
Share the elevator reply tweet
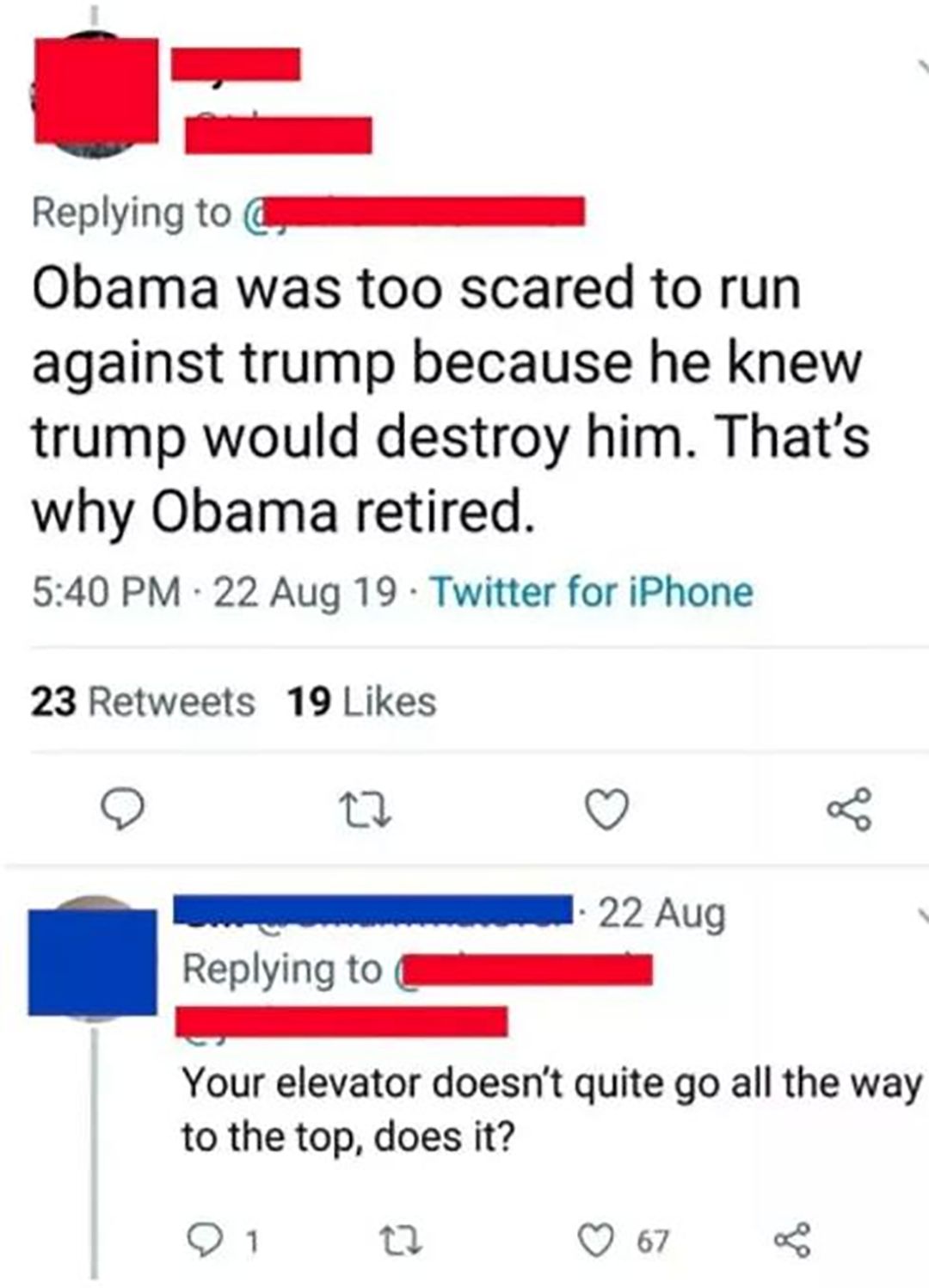(x=791, y=1241)
